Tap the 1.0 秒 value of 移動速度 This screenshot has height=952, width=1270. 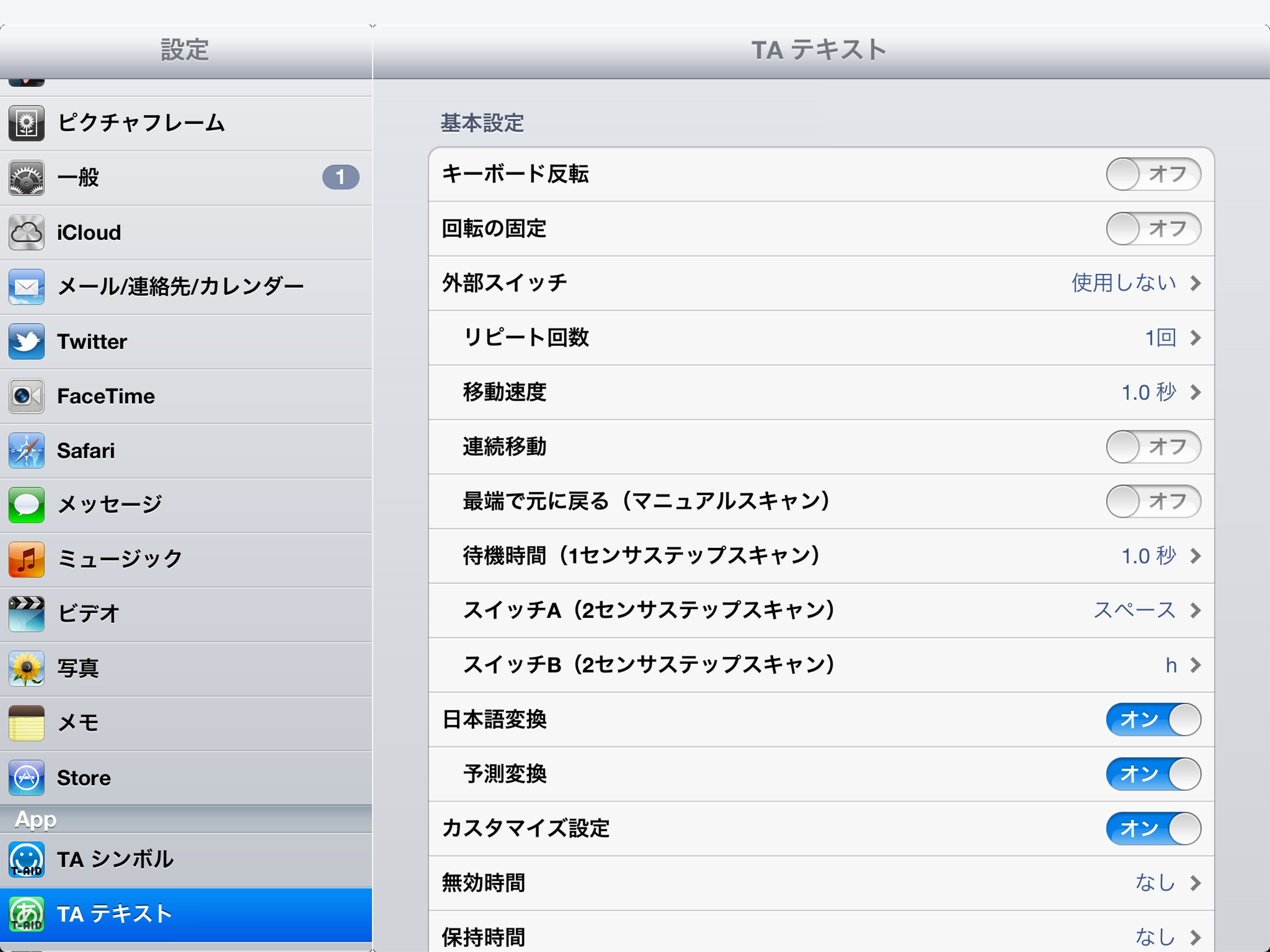click(1148, 392)
